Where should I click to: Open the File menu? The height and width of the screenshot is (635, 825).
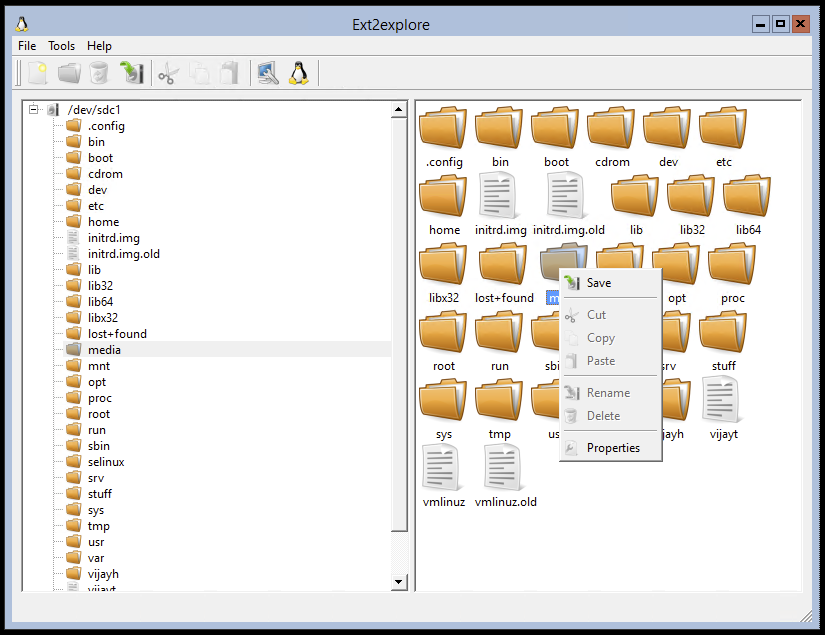pyautogui.click(x=27, y=46)
